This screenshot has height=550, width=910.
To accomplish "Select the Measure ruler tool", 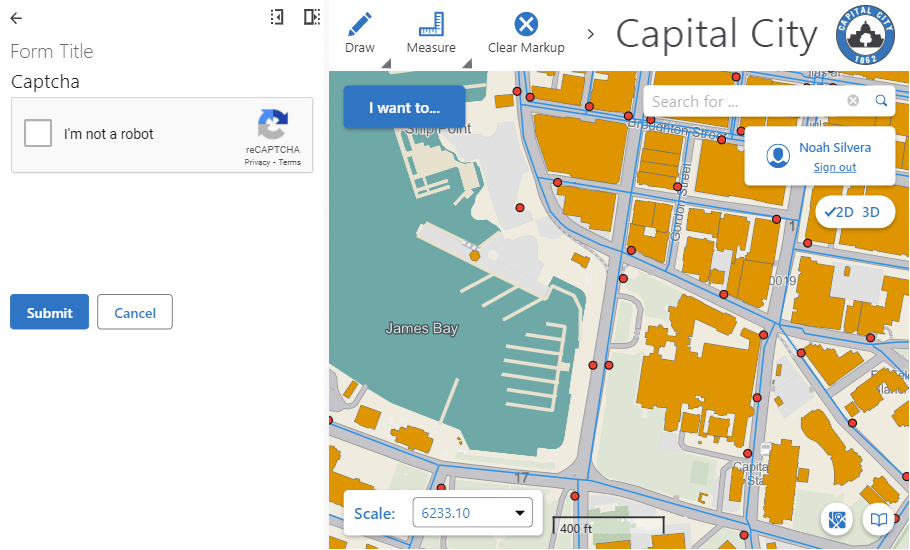I will pyautogui.click(x=431, y=24).
